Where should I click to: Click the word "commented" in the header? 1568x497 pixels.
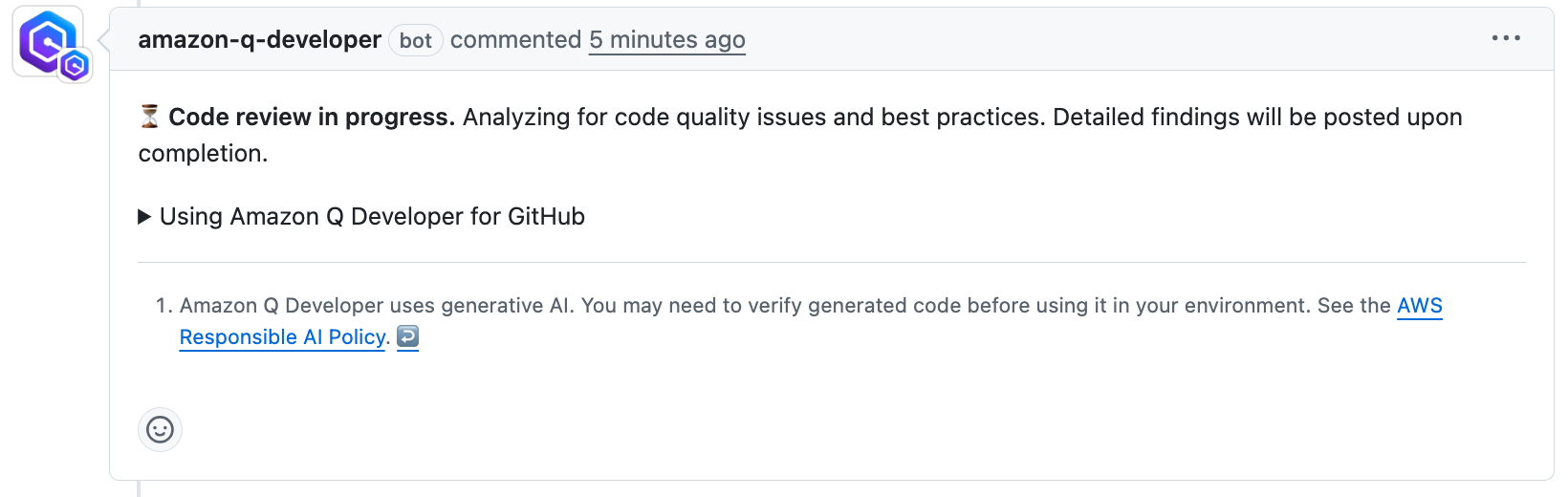[515, 39]
